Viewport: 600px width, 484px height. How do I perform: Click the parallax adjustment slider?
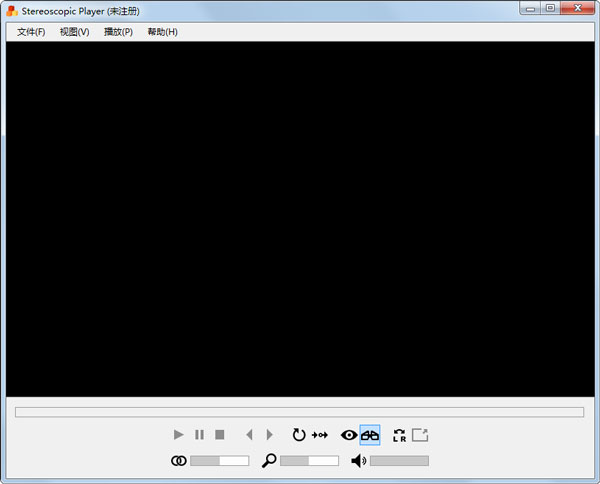219,461
